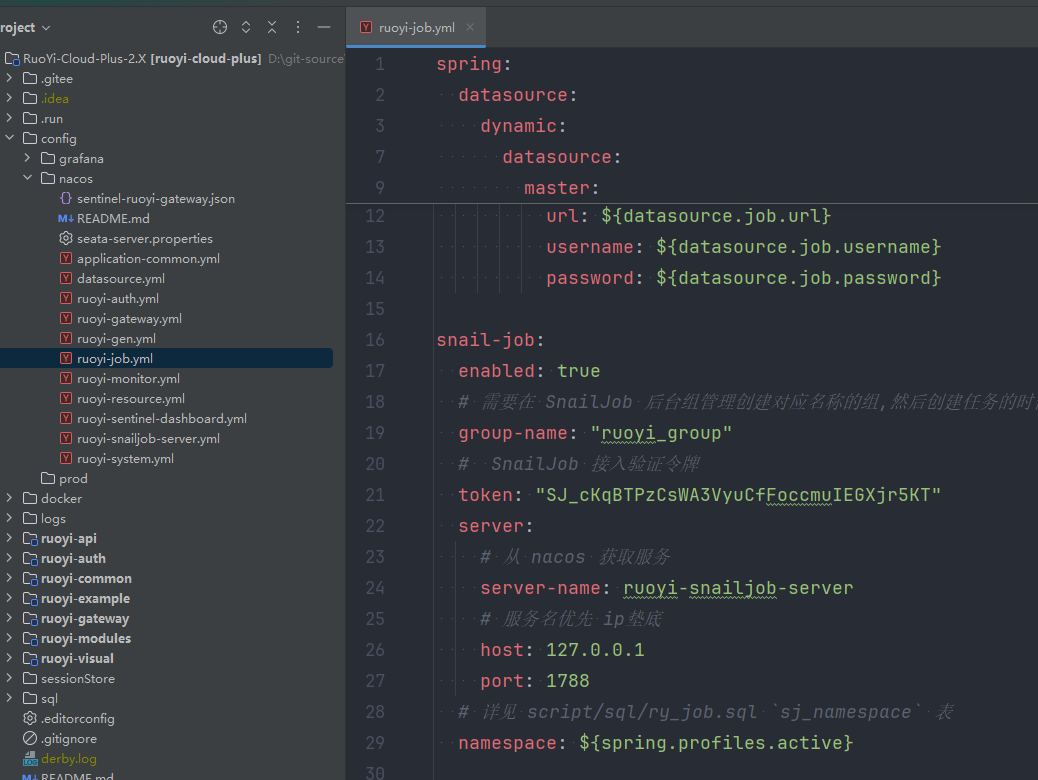This screenshot has width=1038, height=780.
Task: Expand the grafana folder
Action: (x=27, y=158)
